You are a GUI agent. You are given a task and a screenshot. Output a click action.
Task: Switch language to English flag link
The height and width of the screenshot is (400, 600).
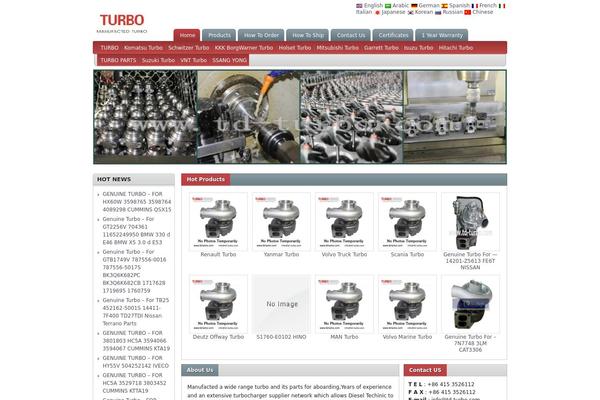(x=370, y=5)
